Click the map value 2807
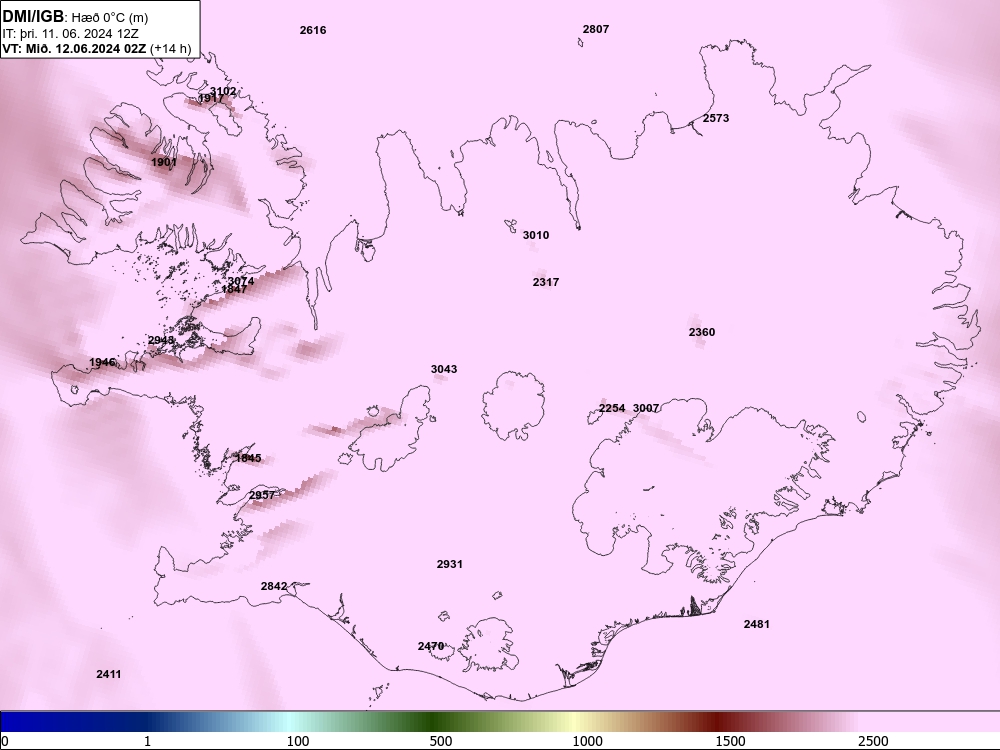Viewport: 1000px width, 750px height. tap(596, 29)
